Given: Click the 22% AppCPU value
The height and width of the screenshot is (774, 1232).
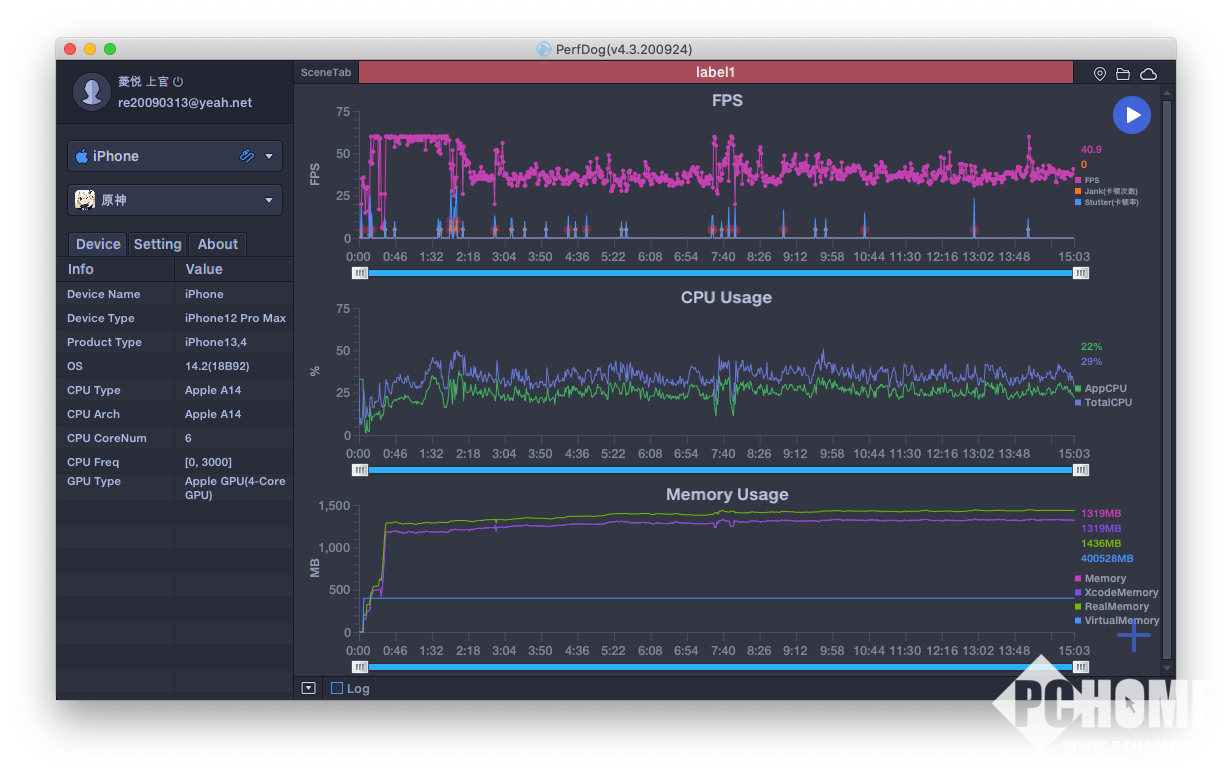Looking at the screenshot, I should pyautogui.click(x=1091, y=347).
